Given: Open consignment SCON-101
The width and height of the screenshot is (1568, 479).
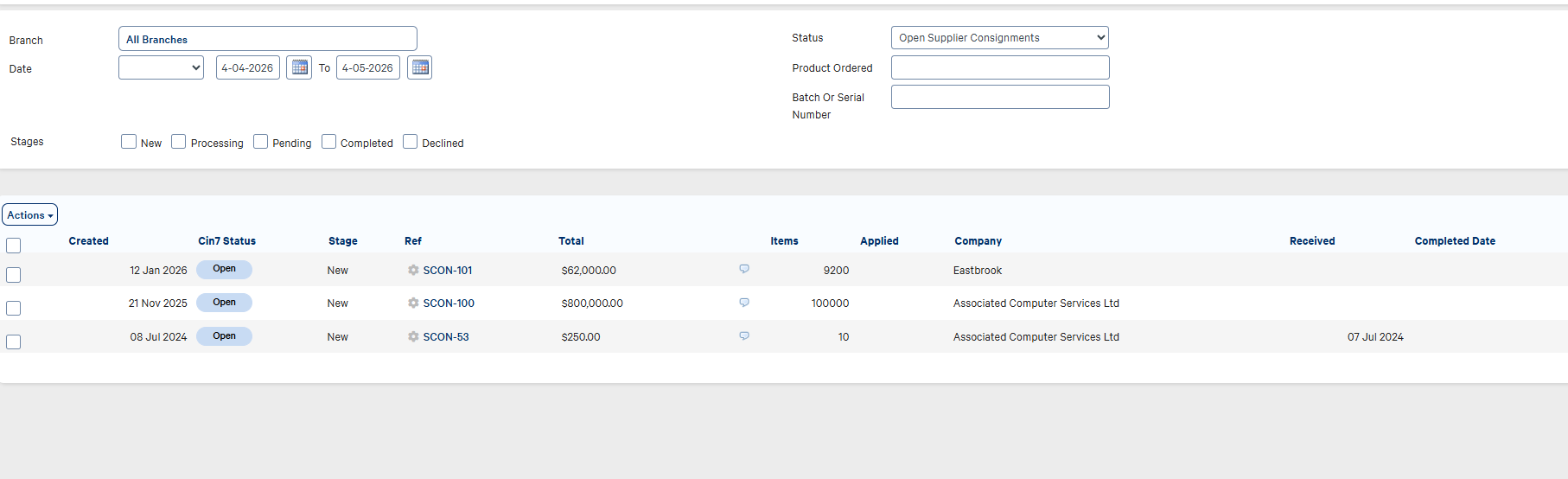Looking at the screenshot, I should 448,271.
